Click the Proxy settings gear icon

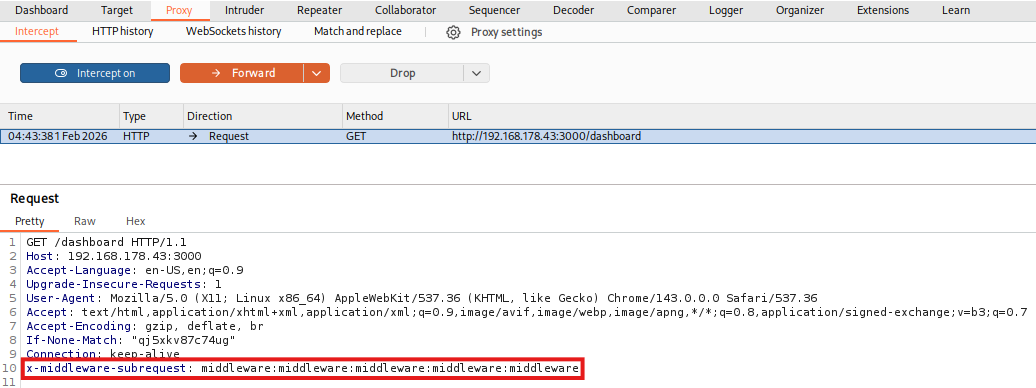pos(453,32)
